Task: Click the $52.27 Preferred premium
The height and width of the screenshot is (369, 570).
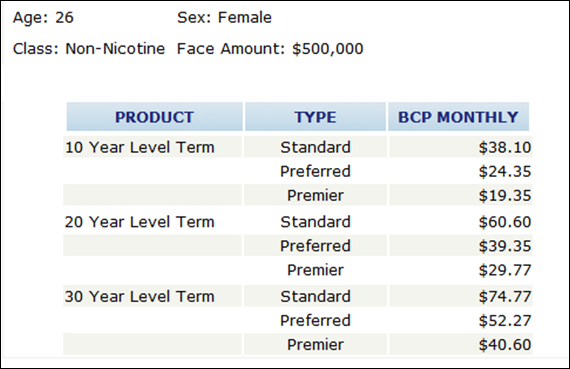Action: (505, 320)
